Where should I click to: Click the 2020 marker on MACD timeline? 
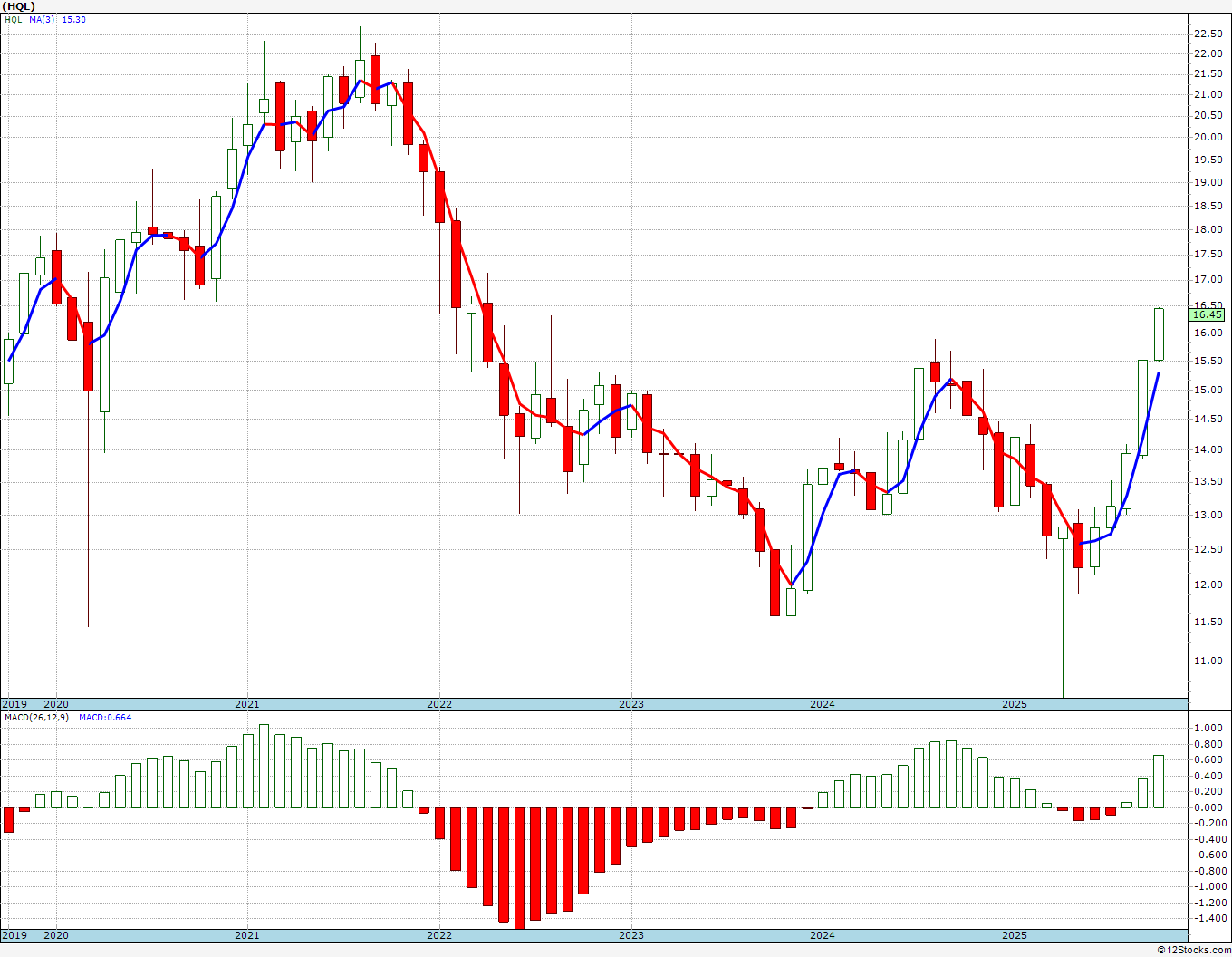[x=56, y=935]
